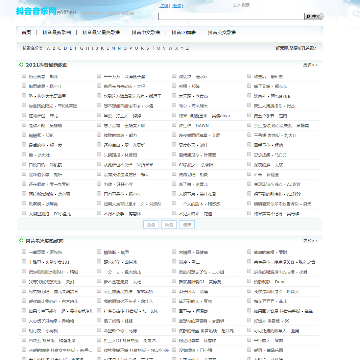Tick the checkbox topping the last column of 2021 list
Screen dimensions: 360x360
(x=249, y=76)
